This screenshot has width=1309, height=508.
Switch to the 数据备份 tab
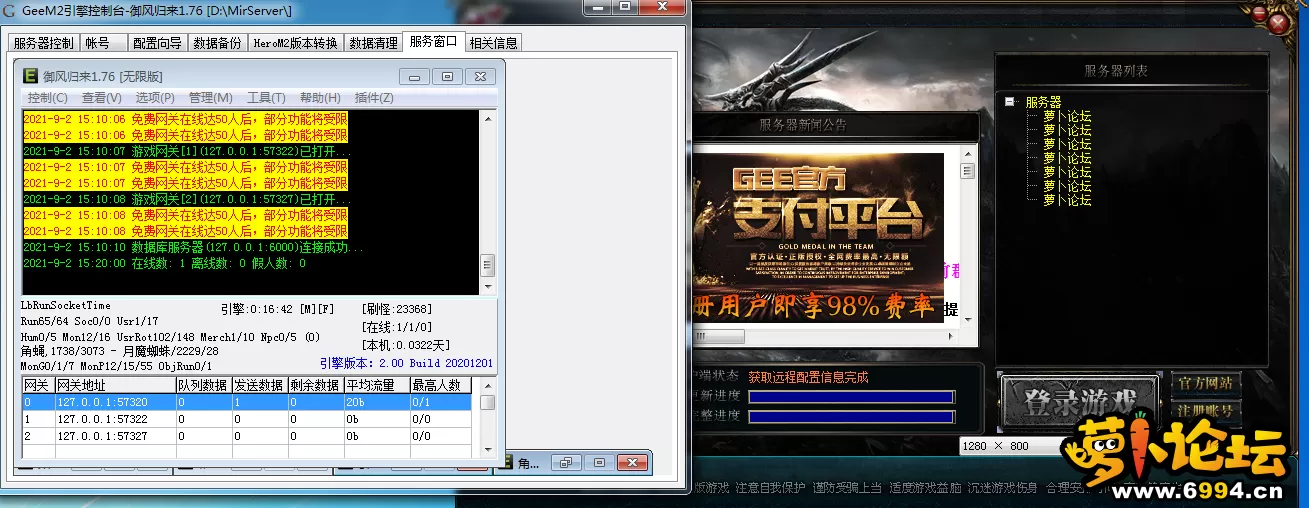217,43
